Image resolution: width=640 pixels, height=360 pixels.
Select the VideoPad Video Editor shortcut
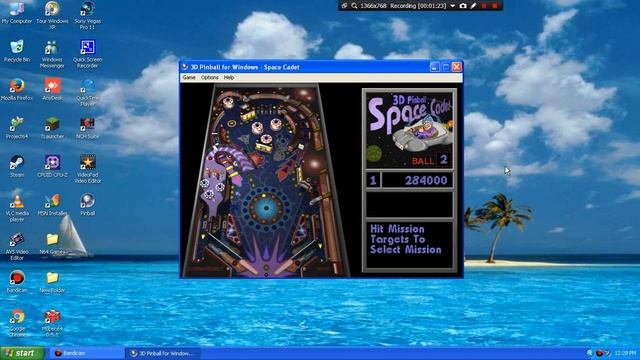[x=87, y=169]
